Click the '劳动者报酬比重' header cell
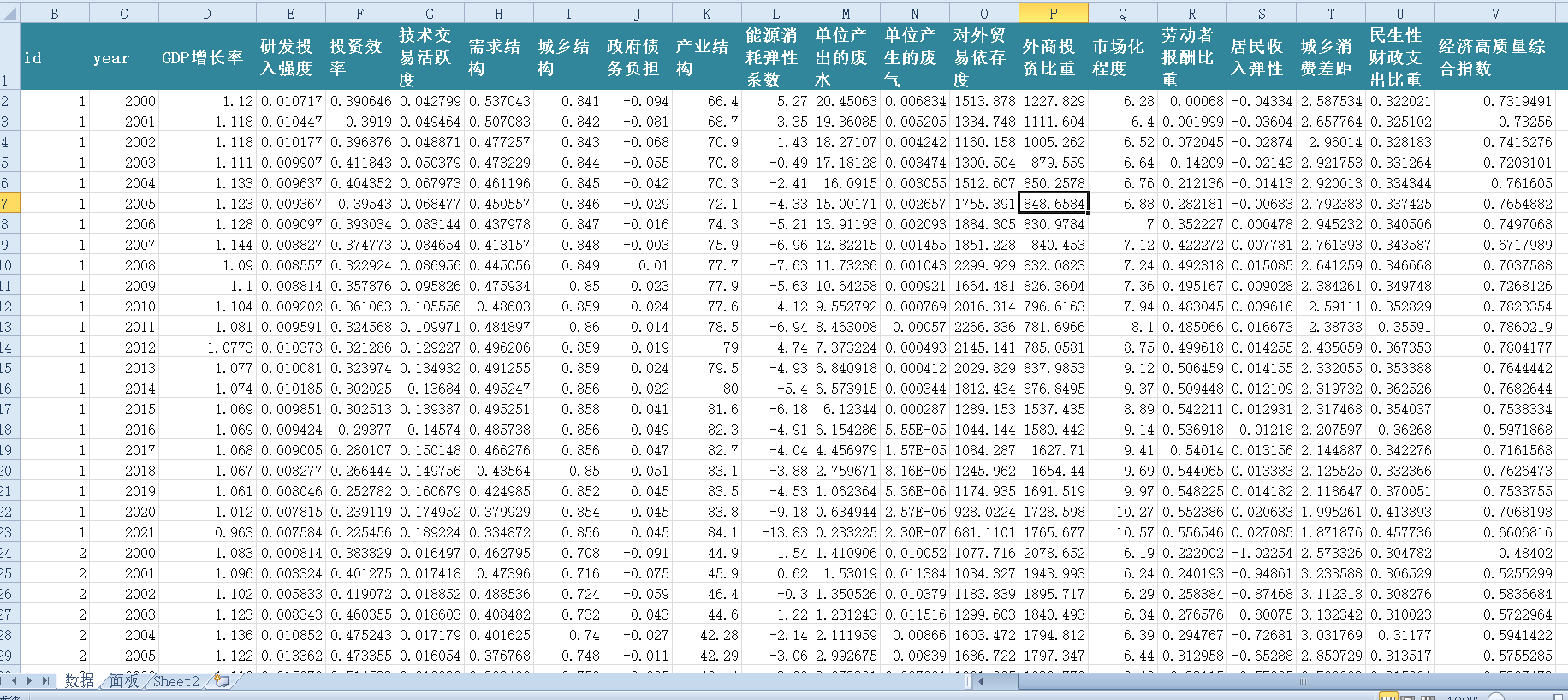Image resolution: width=1568 pixels, height=700 pixels. (x=1192, y=56)
